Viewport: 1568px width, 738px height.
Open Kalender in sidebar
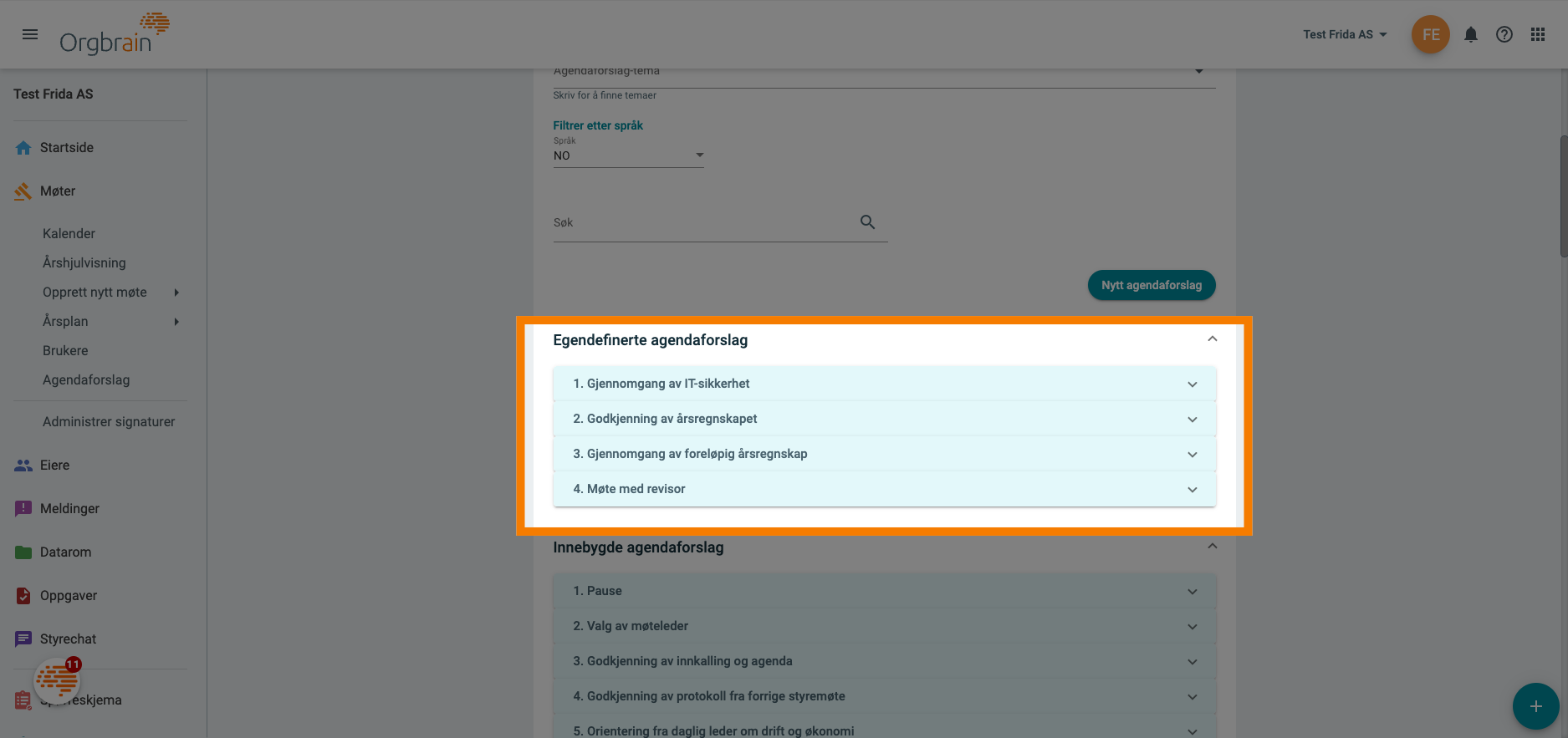coord(69,234)
